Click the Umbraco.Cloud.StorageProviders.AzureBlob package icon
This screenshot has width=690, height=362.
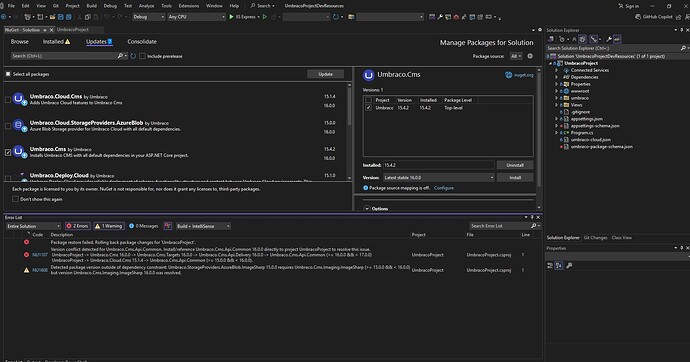[x=19, y=125]
